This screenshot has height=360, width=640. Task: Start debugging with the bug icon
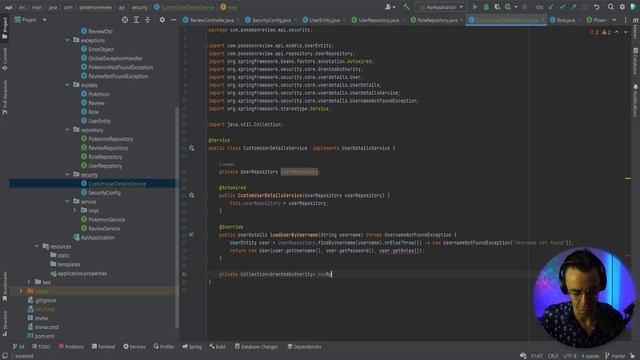(x=486, y=7)
